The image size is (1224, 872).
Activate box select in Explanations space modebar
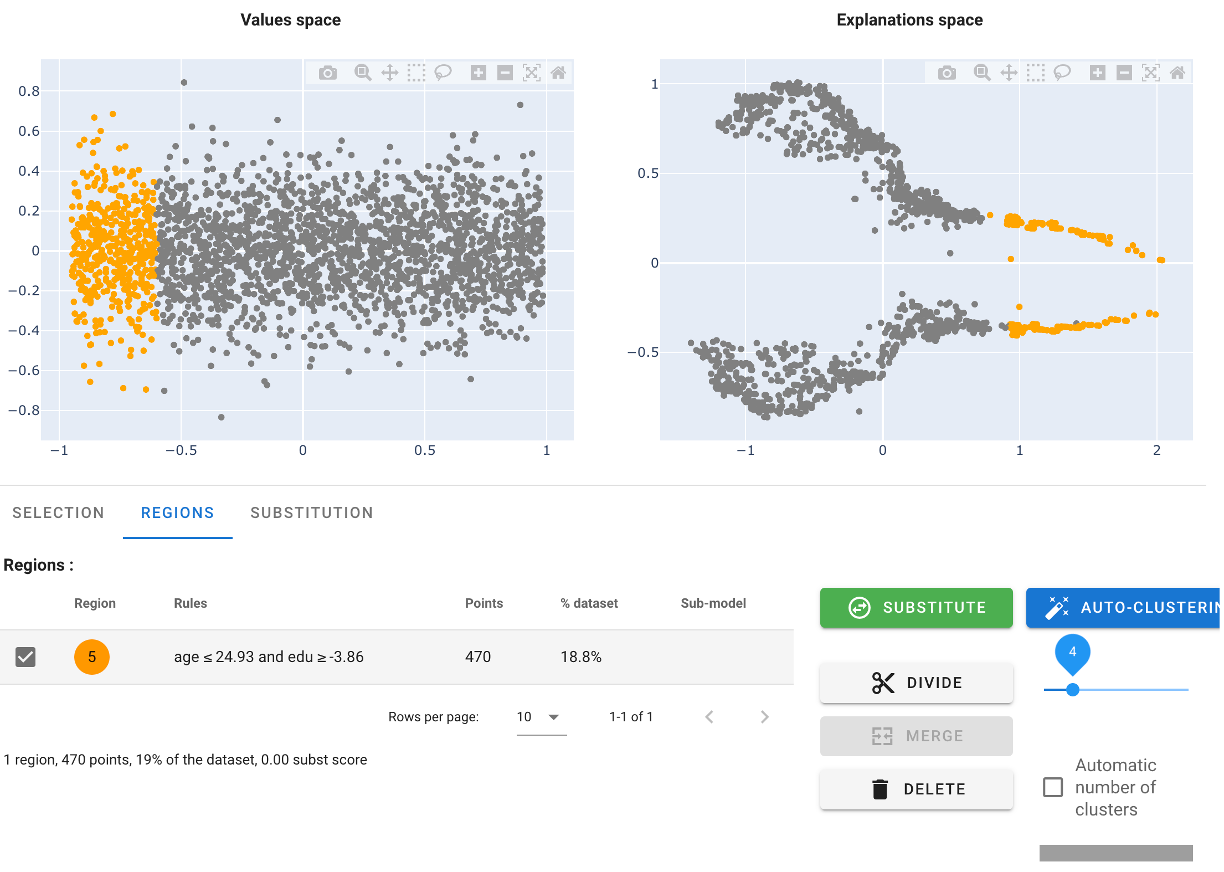1036,73
